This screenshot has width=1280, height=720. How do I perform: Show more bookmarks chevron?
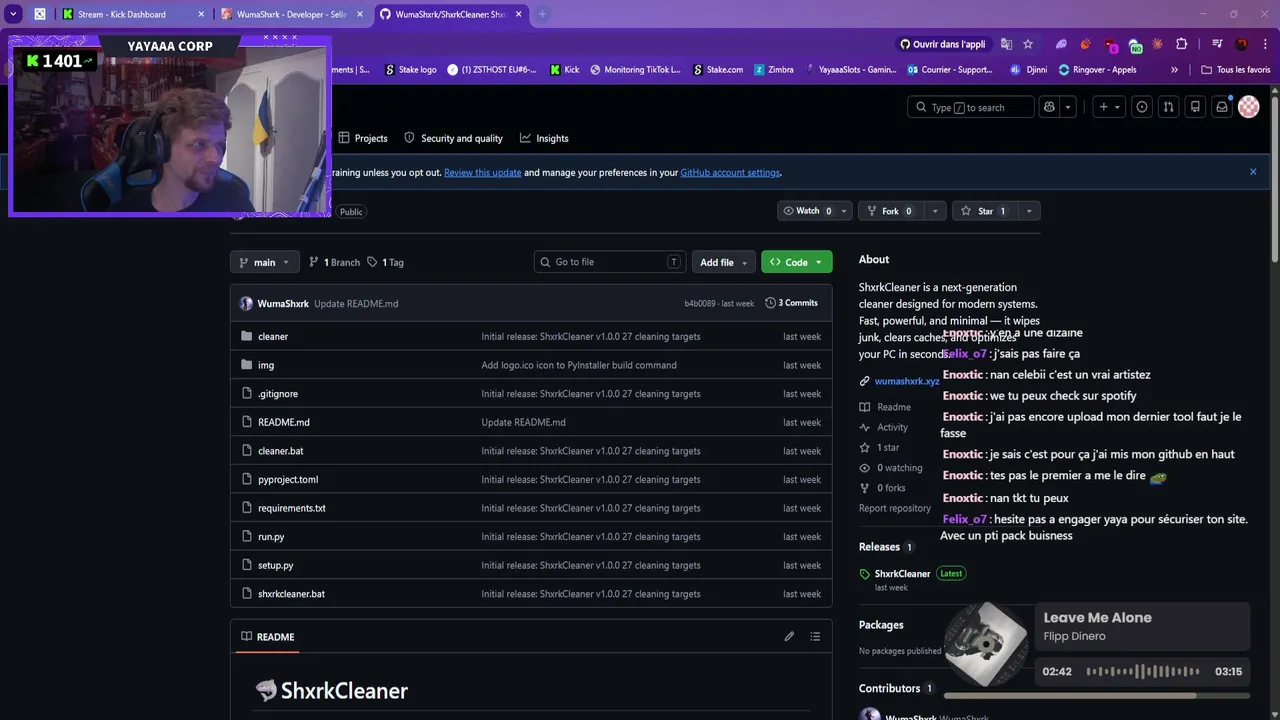[x=1174, y=70]
